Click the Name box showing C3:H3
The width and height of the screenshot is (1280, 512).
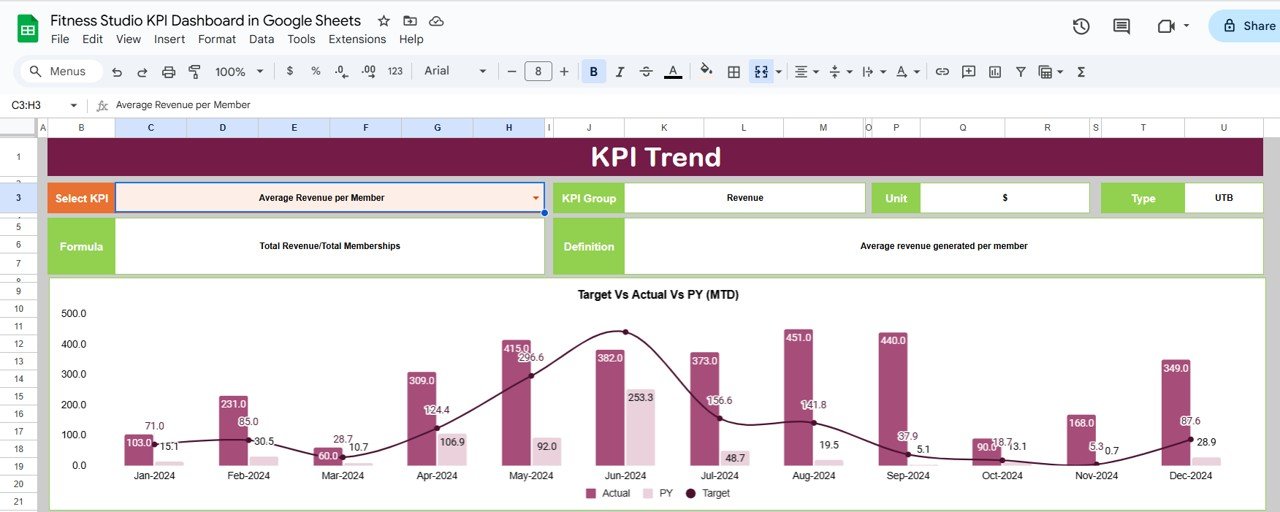point(40,105)
